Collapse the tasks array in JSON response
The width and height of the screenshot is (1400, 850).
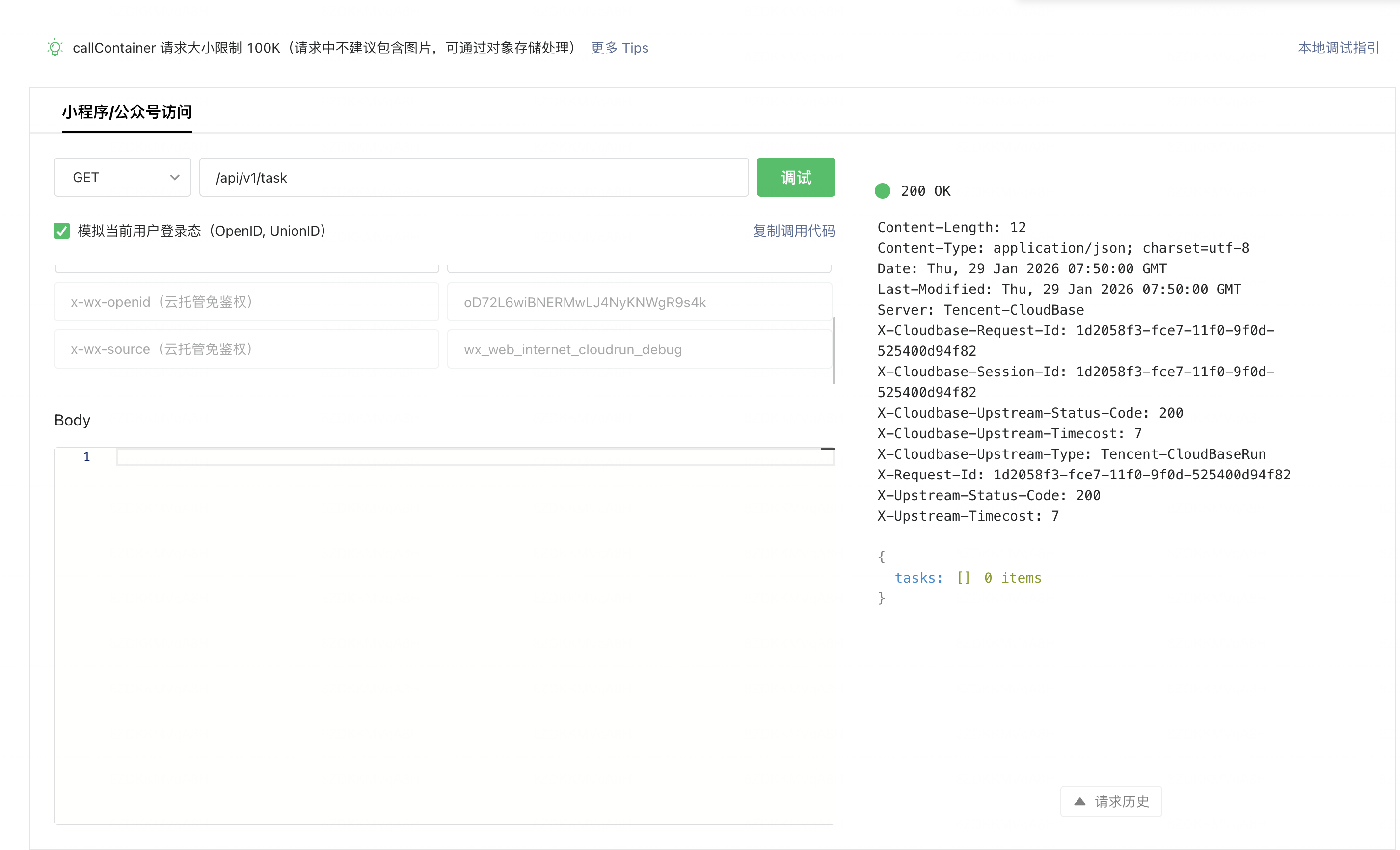(x=963, y=578)
